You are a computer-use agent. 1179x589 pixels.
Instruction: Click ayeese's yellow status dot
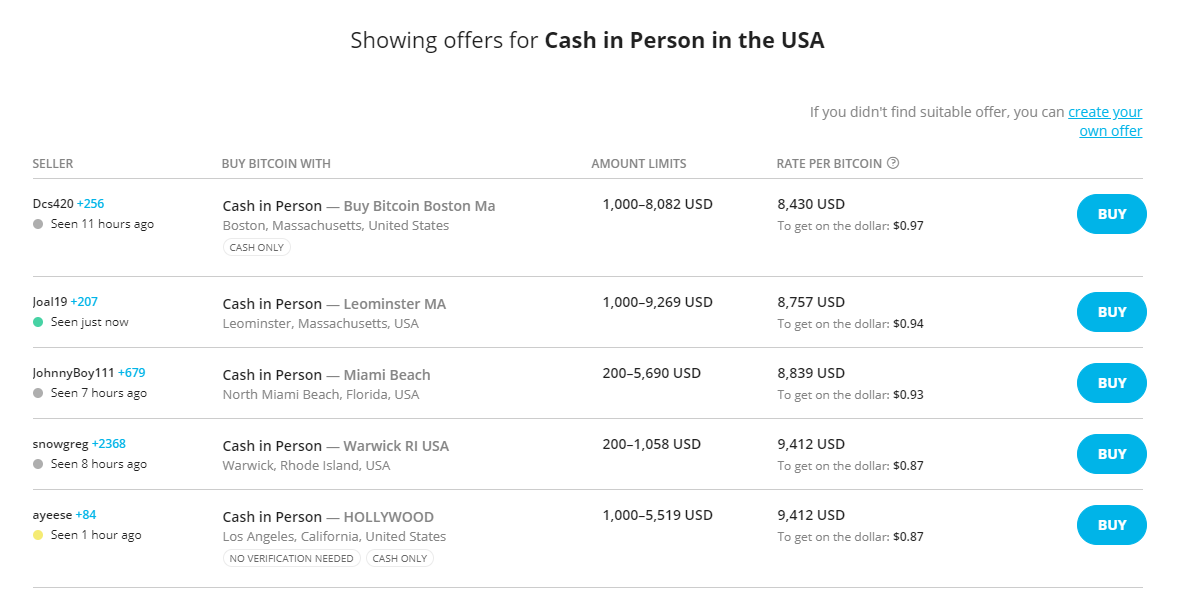click(x=38, y=535)
